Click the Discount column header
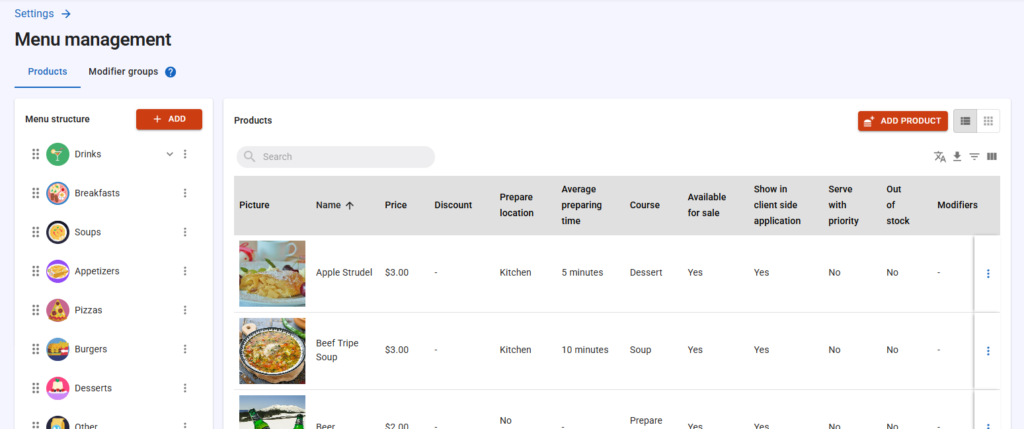The width and height of the screenshot is (1024, 429). (x=453, y=205)
